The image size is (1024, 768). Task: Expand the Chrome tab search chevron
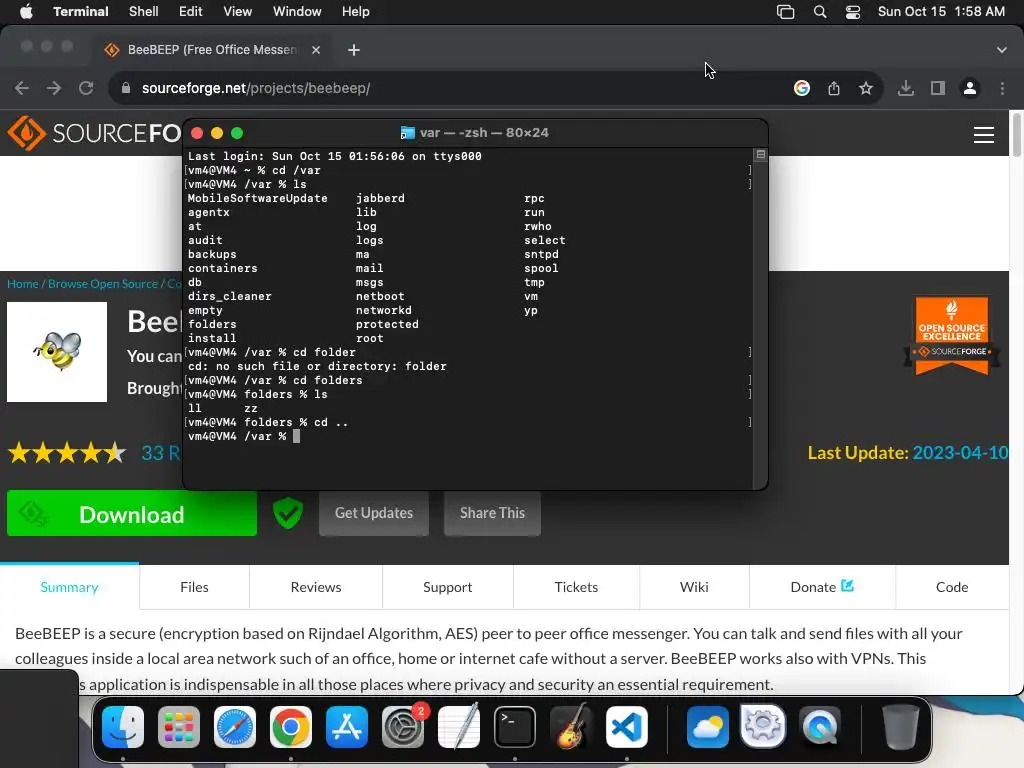tap(1002, 50)
